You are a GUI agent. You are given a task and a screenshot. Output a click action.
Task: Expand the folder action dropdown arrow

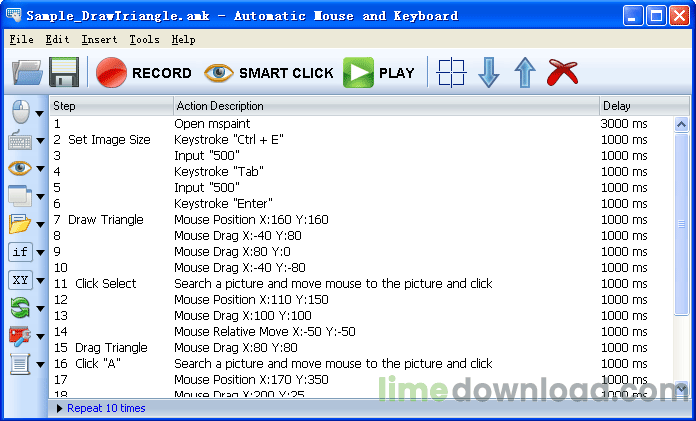pos(40,225)
